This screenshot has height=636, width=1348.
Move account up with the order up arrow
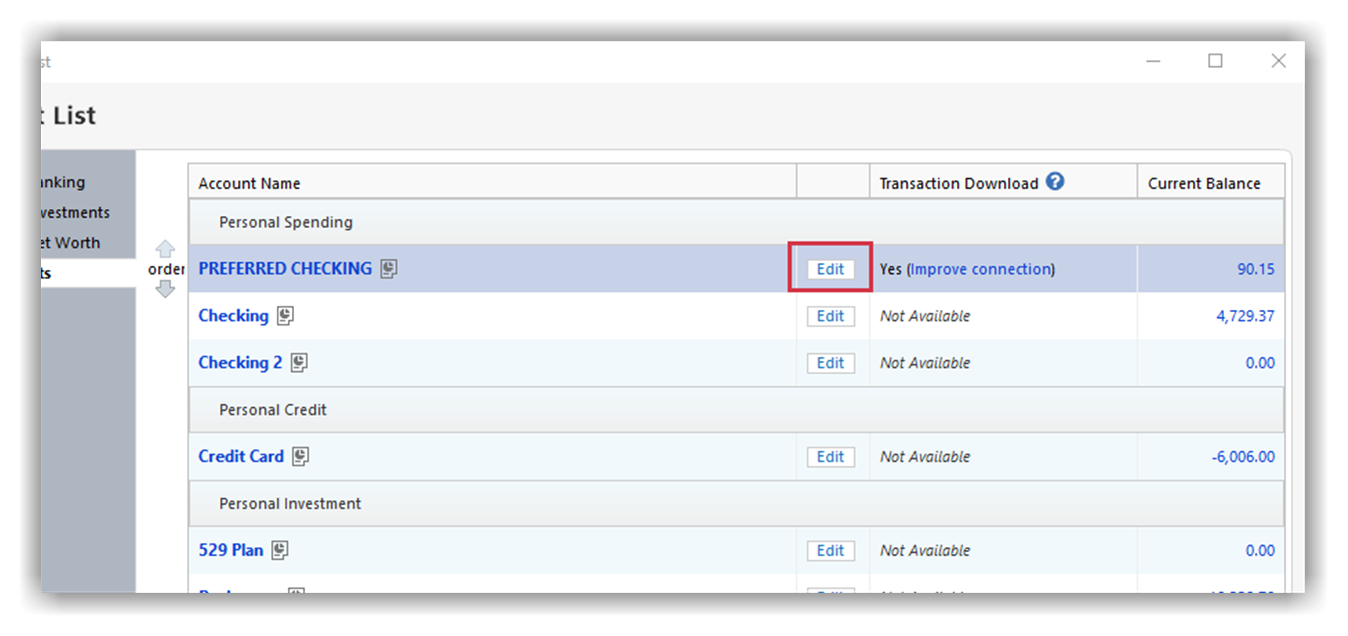point(166,249)
